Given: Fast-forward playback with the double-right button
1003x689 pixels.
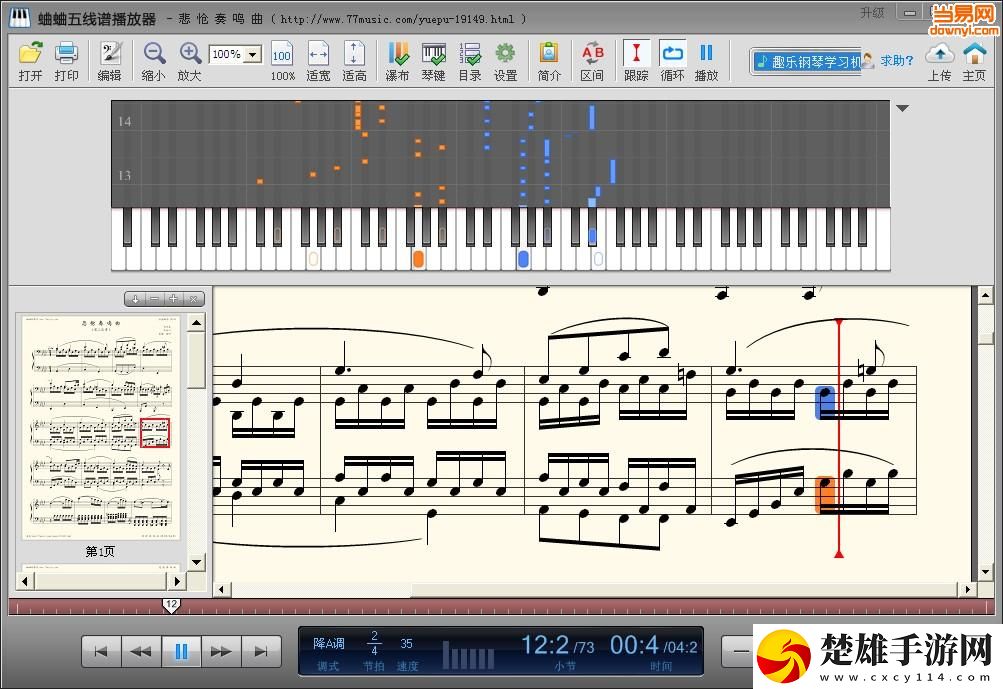Looking at the screenshot, I should pos(221,652).
